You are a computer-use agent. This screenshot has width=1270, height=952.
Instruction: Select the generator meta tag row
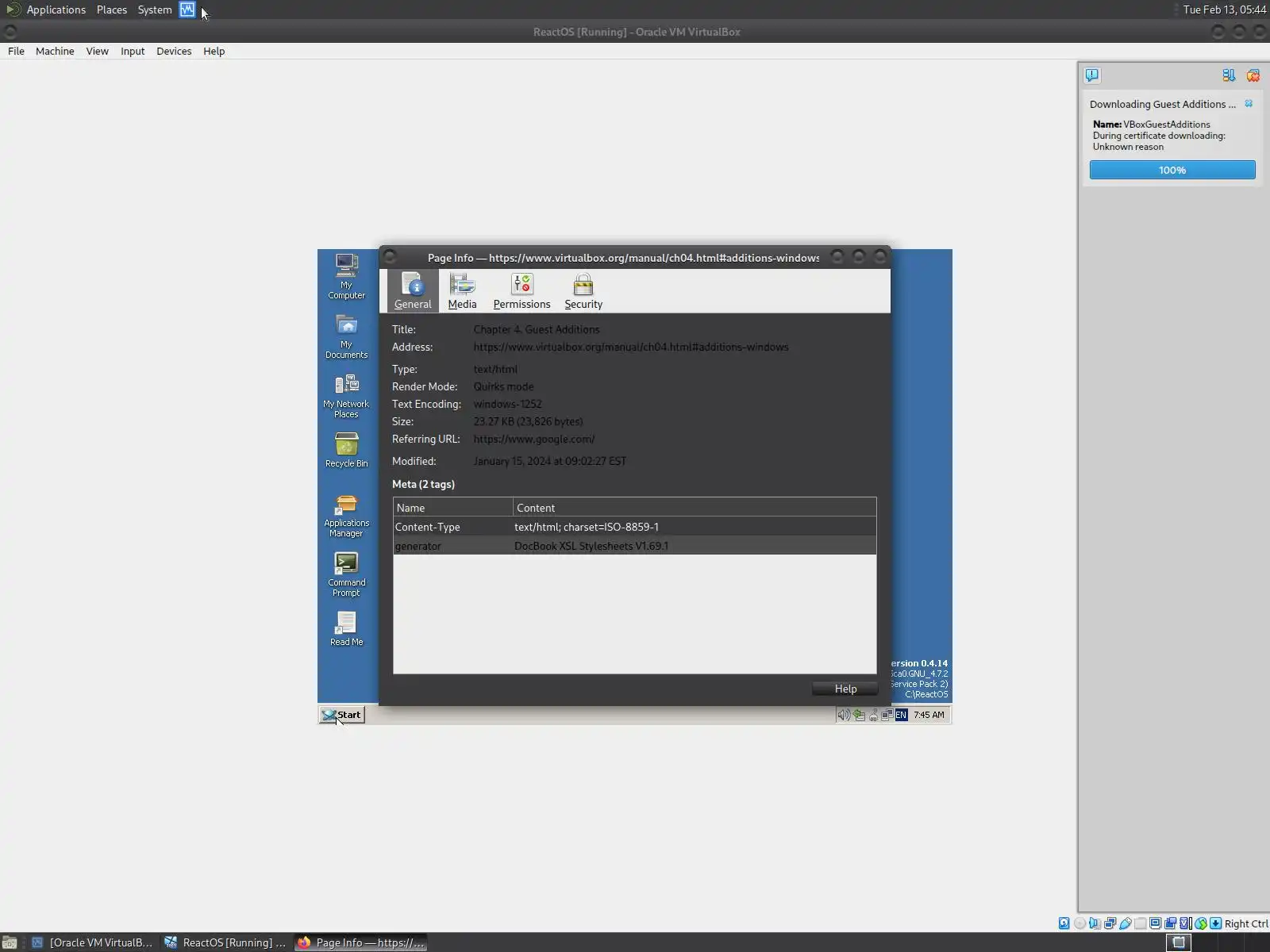[x=635, y=546]
